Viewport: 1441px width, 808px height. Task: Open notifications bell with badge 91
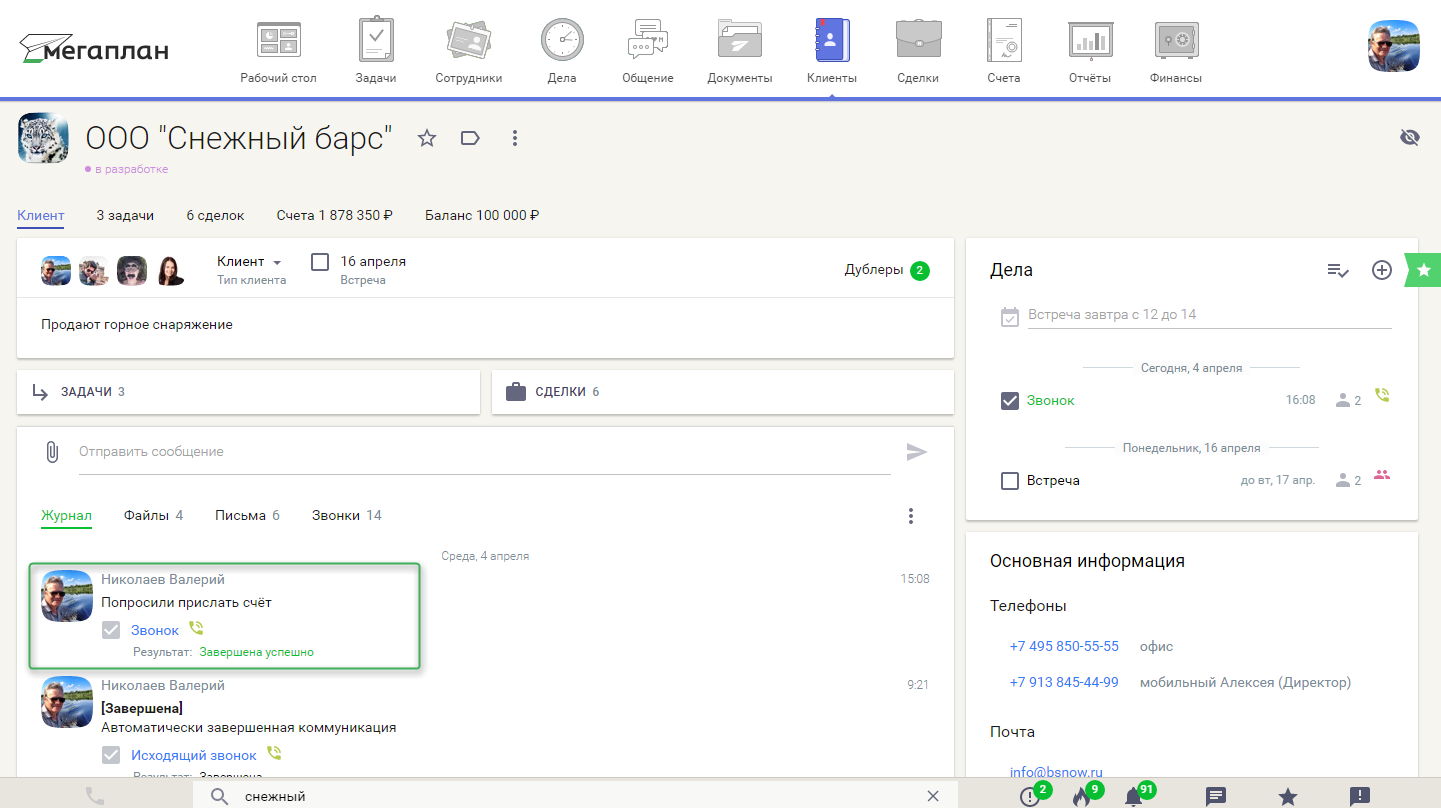pyautogui.click(x=1134, y=796)
